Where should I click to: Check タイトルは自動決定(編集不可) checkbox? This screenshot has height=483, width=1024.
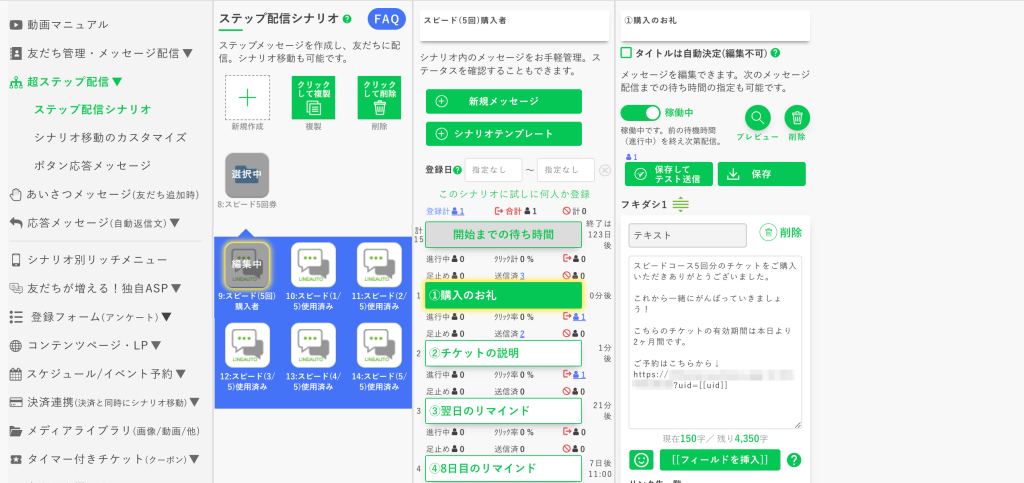click(x=626, y=53)
